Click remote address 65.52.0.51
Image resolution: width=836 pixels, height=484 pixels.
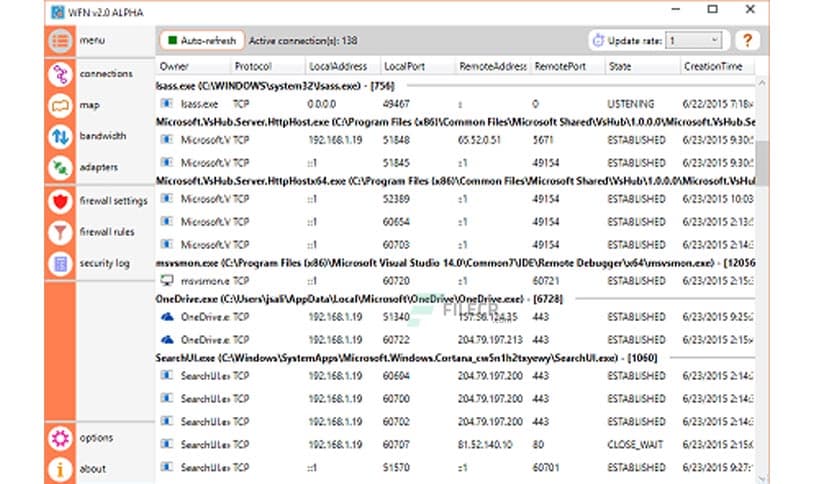click(x=479, y=140)
